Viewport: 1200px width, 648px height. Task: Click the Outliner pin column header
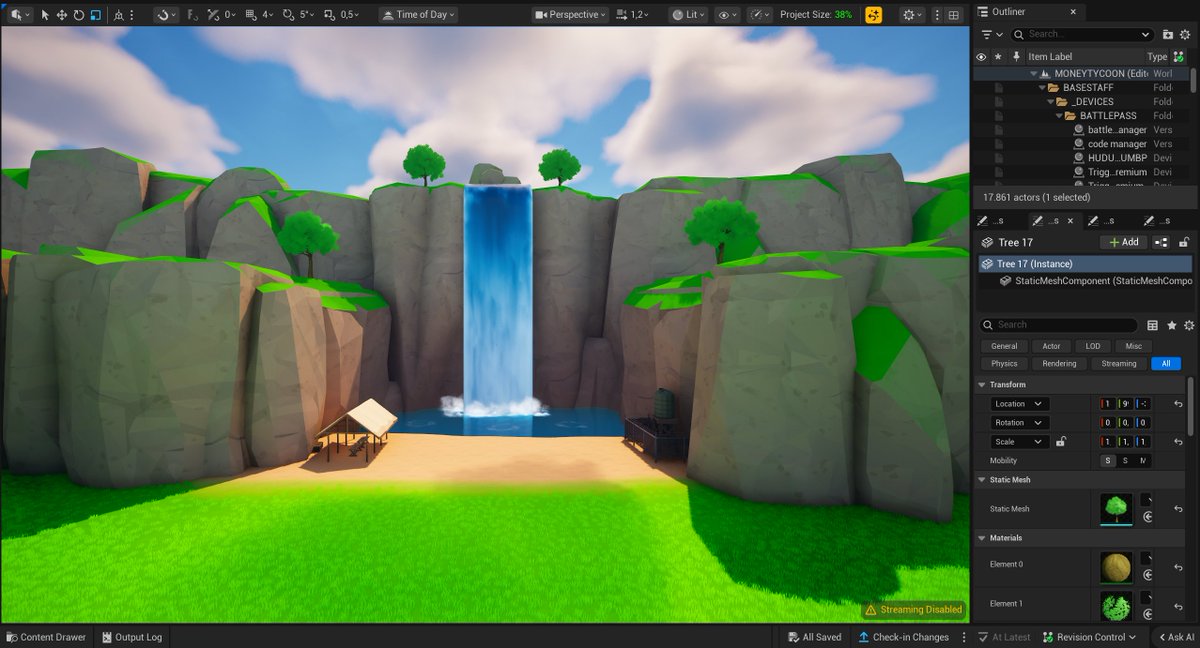point(1016,57)
